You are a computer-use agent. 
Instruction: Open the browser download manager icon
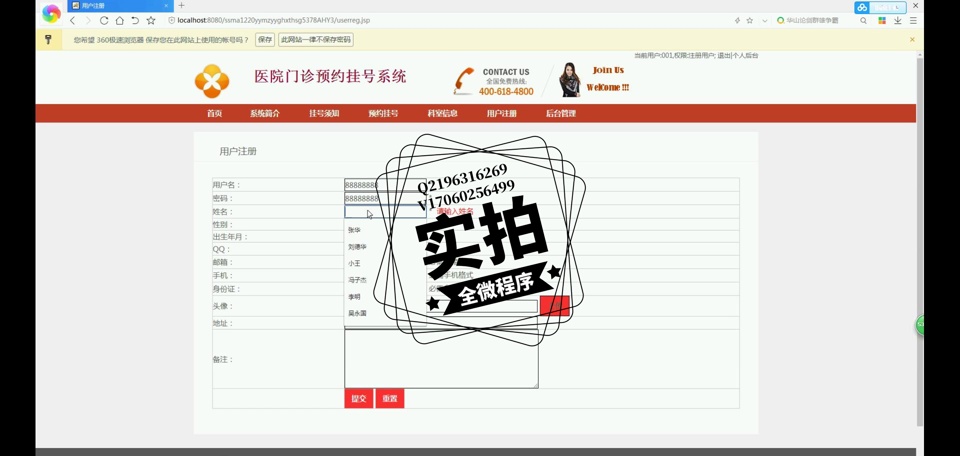898,20
